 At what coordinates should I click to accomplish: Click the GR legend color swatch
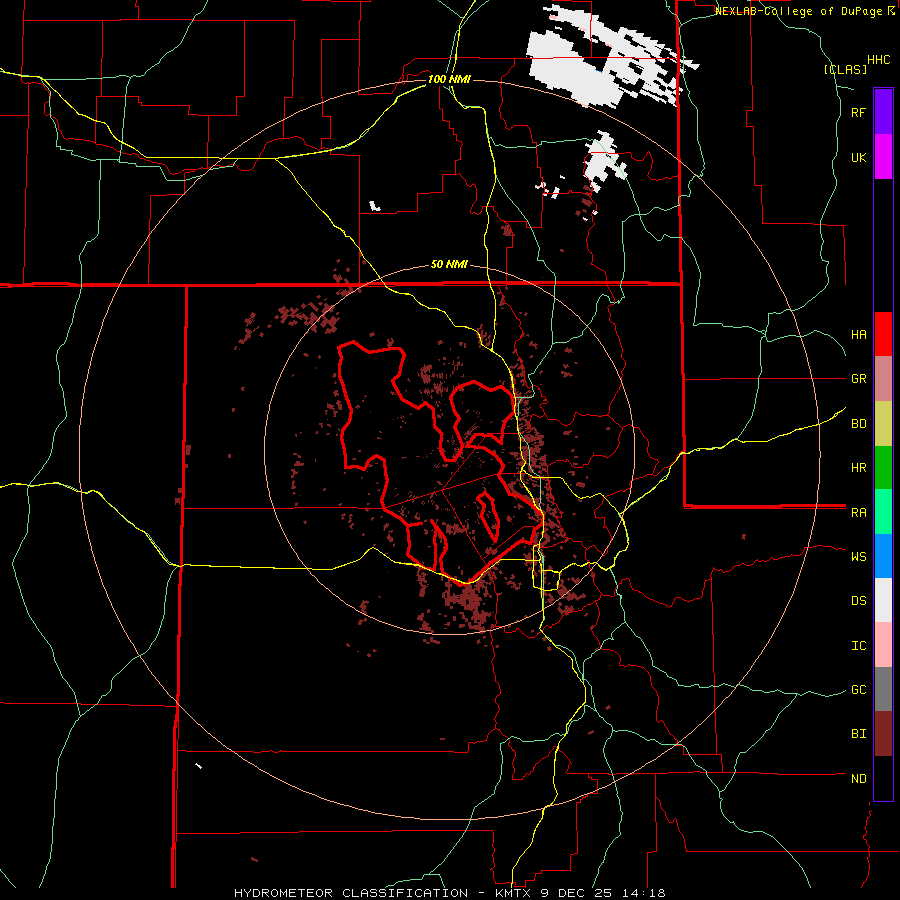[883, 379]
